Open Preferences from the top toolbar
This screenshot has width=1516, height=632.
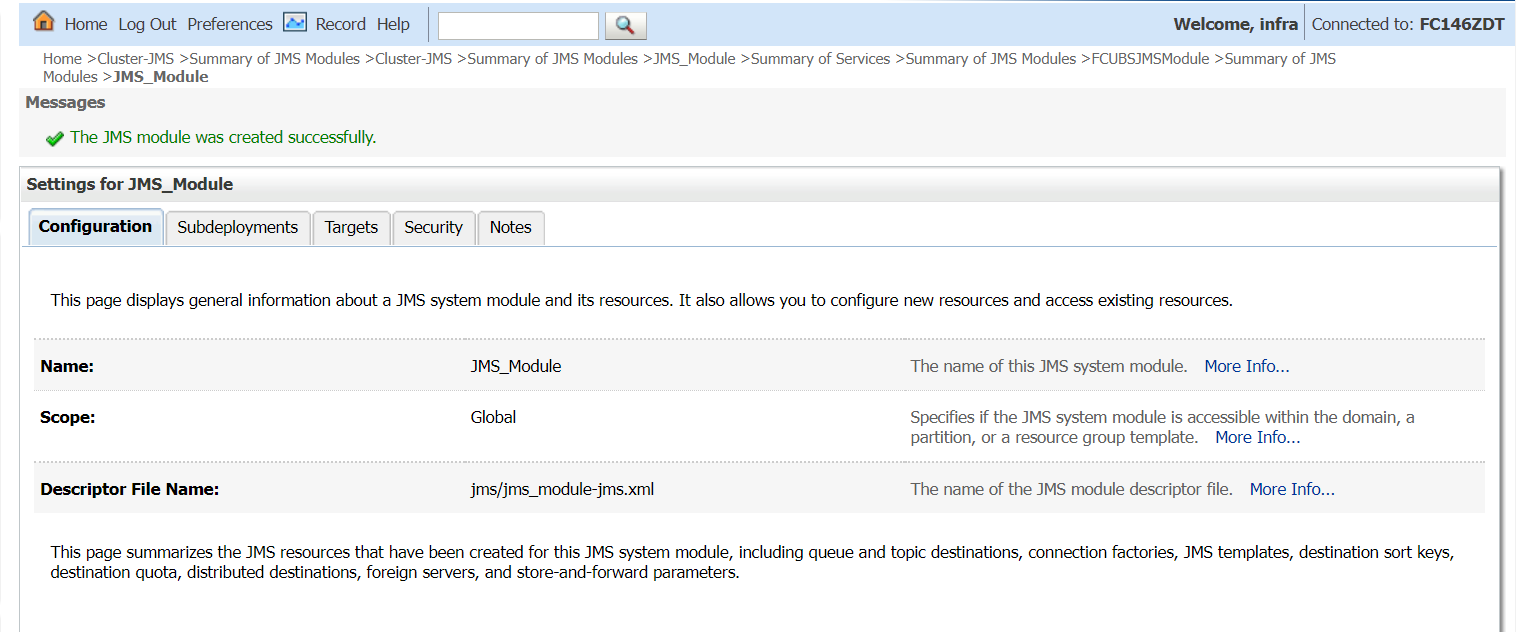pyautogui.click(x=230, y=24)
